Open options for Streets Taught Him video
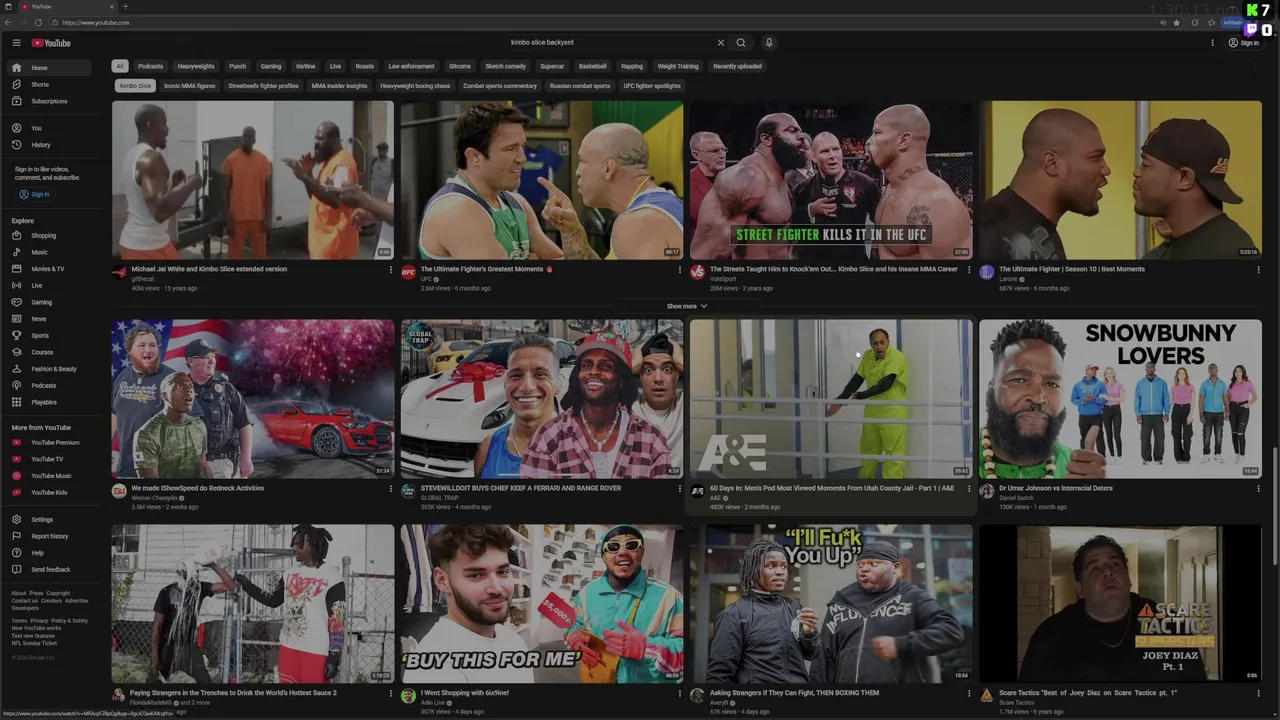Viewport: 1280px width, 720px height. [x=969, y=269]
